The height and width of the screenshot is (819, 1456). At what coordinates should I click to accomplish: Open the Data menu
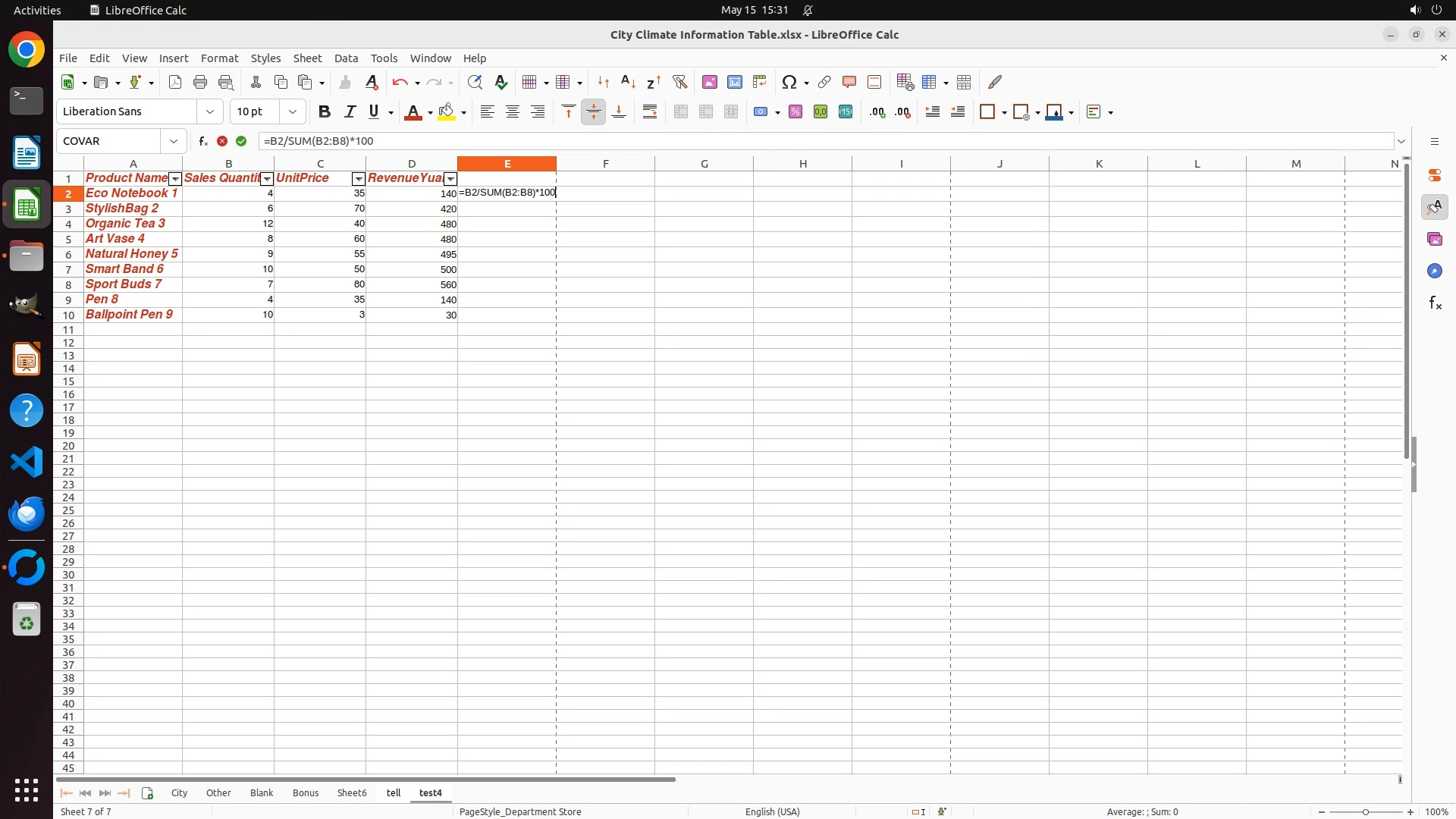(x=346, y=58)
